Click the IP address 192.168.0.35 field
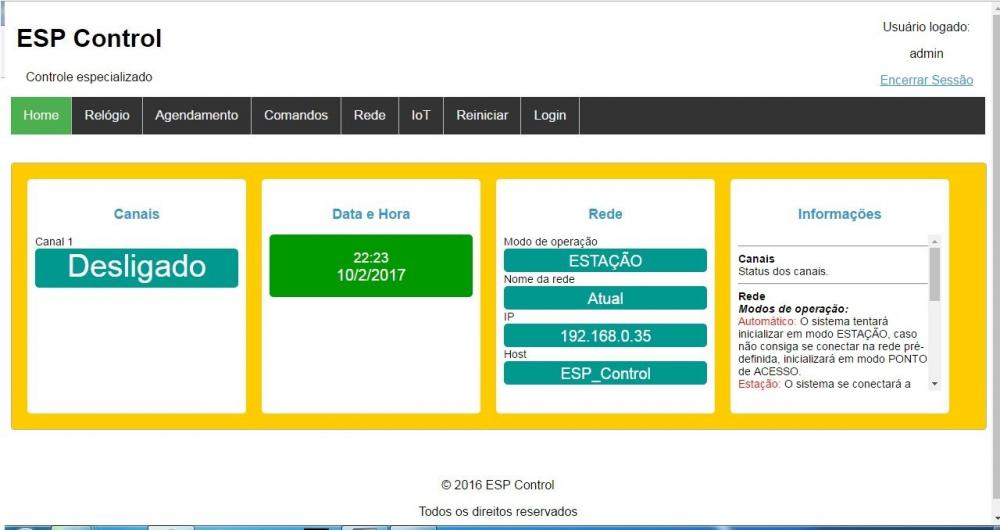This screenshot has height=530, width=1000. click(605, 336)
